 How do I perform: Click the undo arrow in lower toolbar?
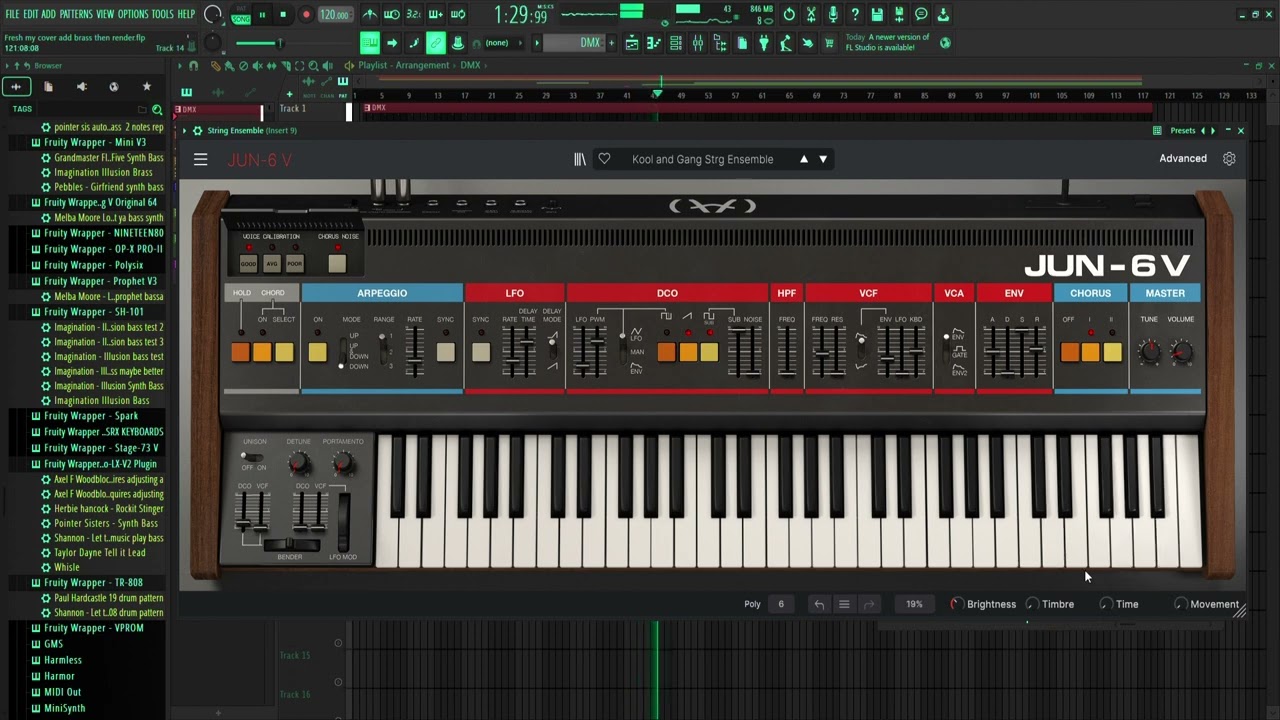pos(819,604)
